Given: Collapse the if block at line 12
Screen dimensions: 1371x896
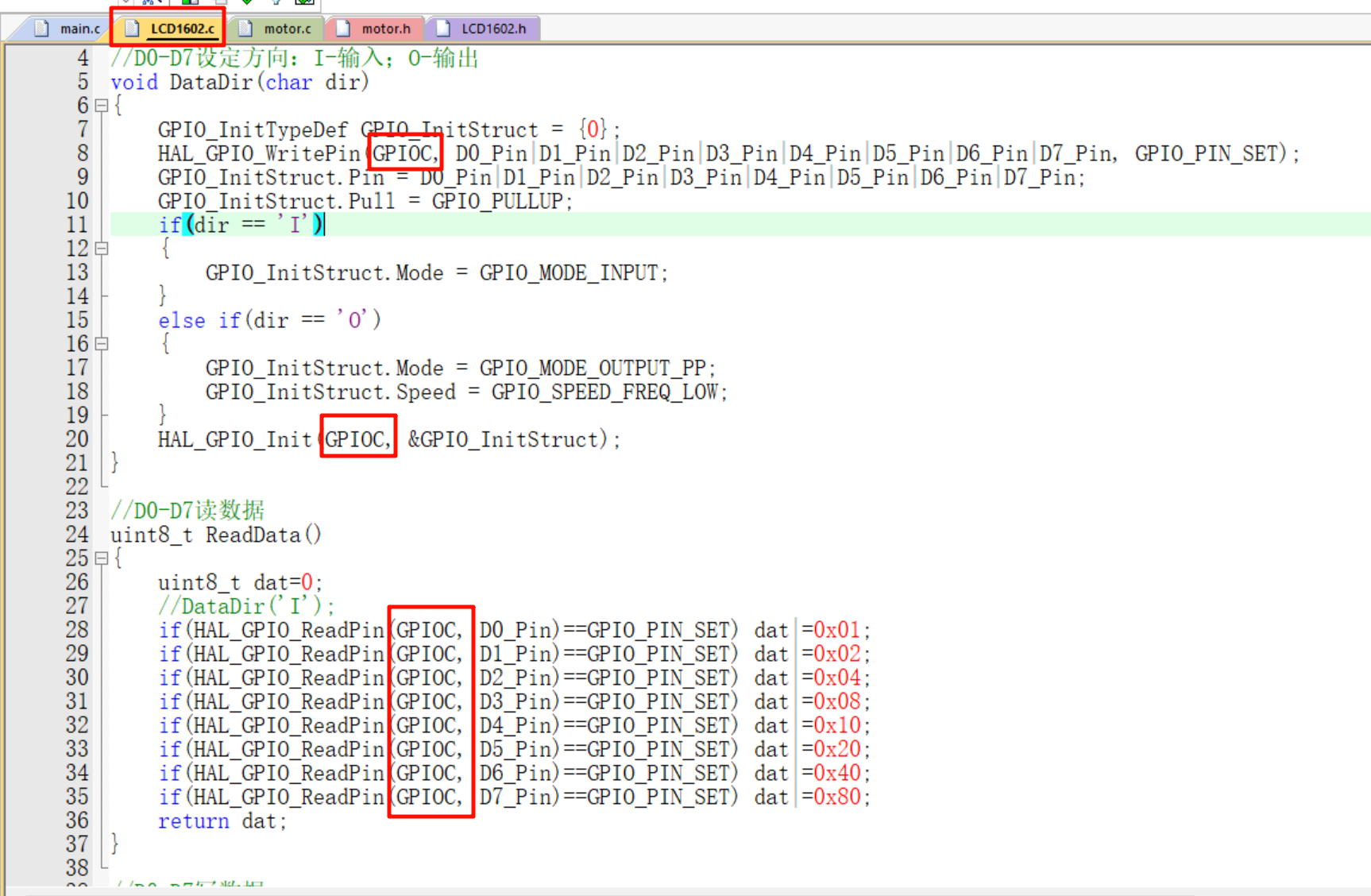Looking at the screenshot, I should tap(100, 249).
